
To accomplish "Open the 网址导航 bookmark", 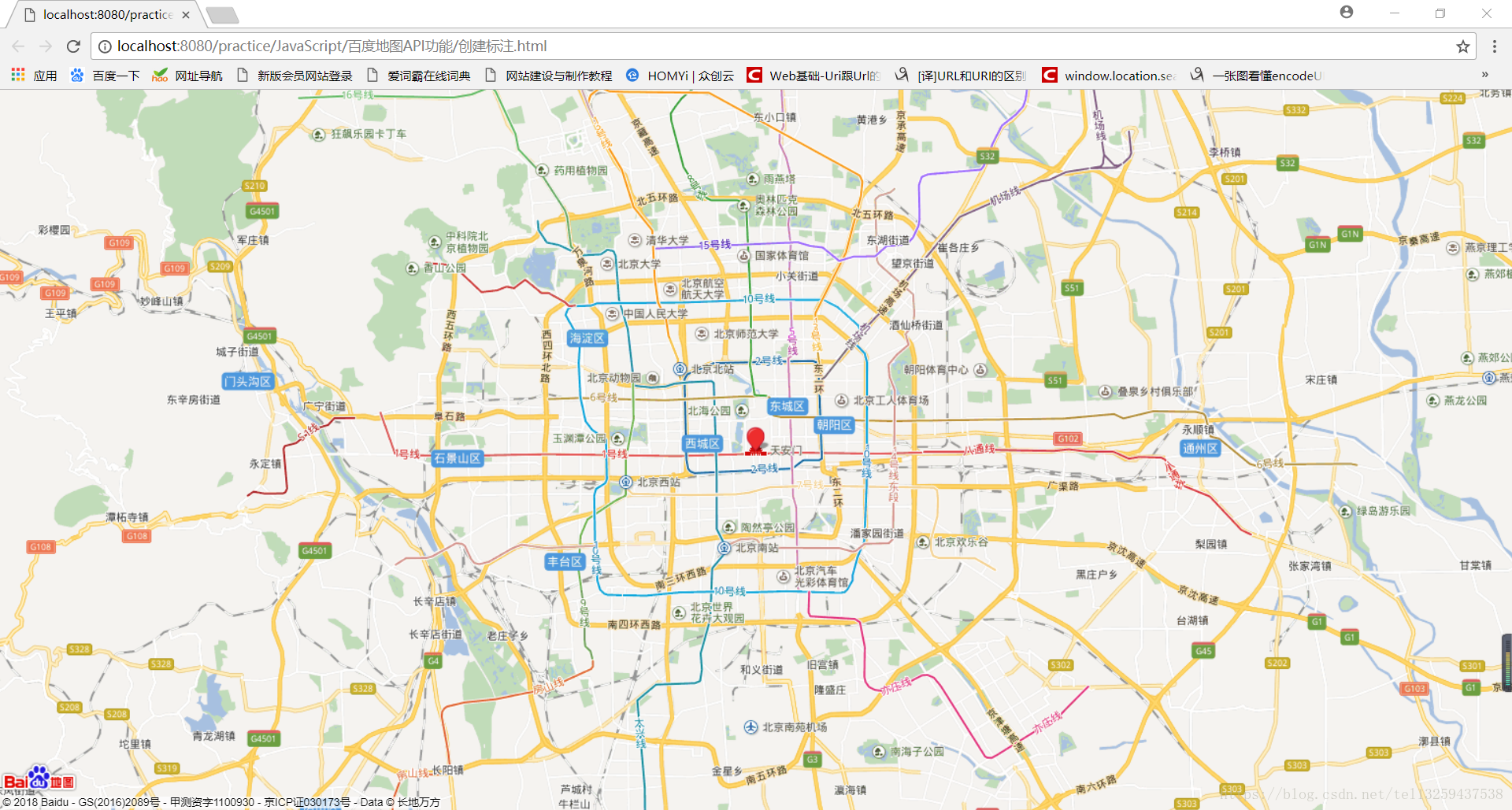I will (187, 76).
